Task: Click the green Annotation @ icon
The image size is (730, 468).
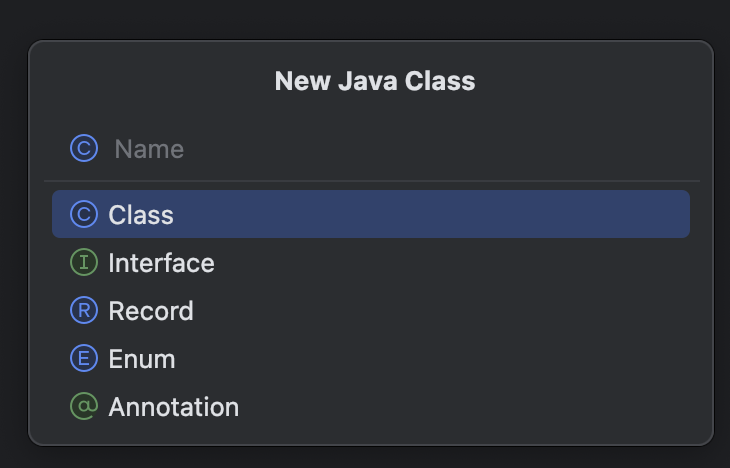Action: (x=84, y=407)
